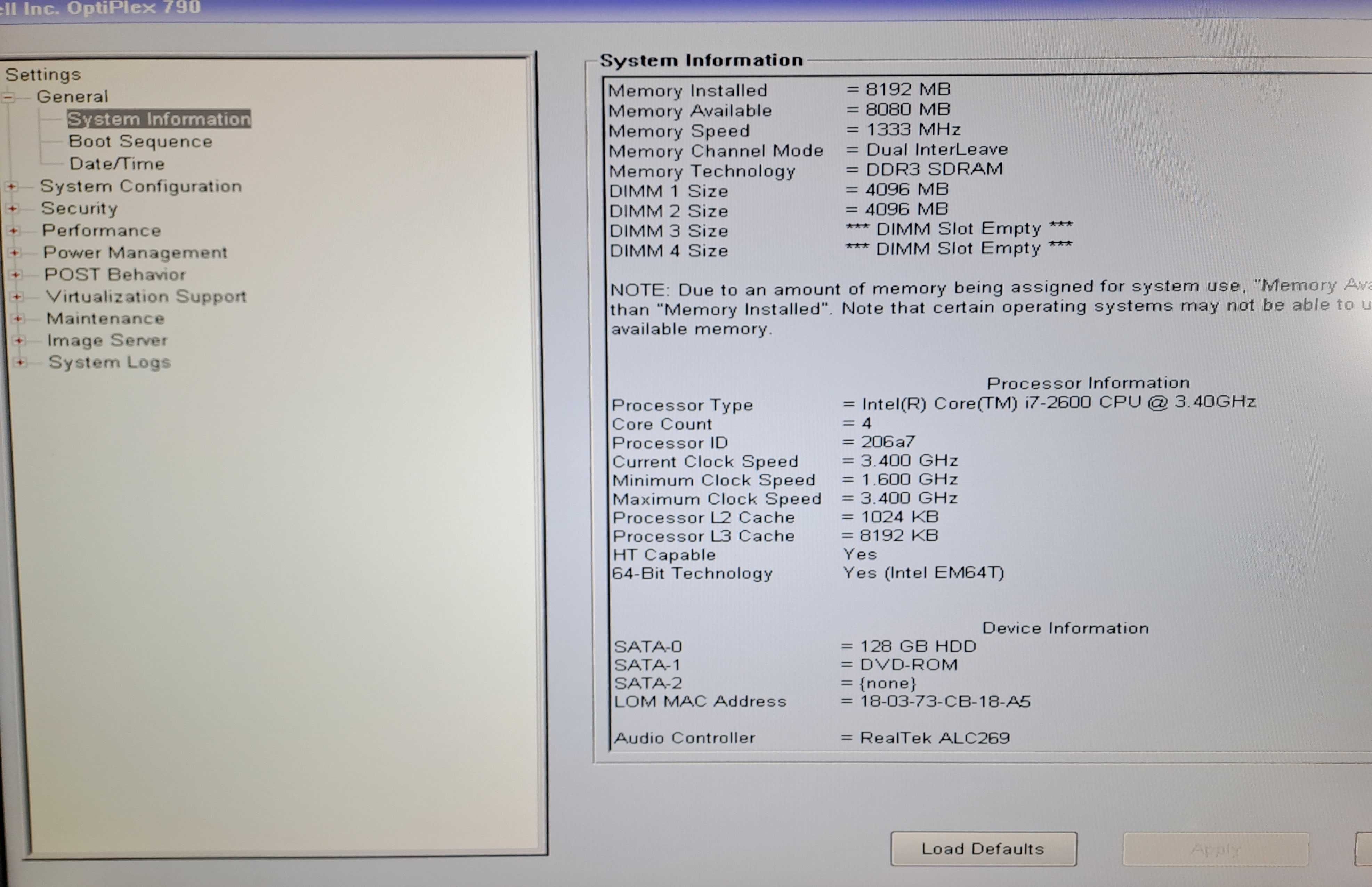Click the SATA-0 128 GB HDD entry
This screenshot has height=887, width=1372.
point(795,646)
